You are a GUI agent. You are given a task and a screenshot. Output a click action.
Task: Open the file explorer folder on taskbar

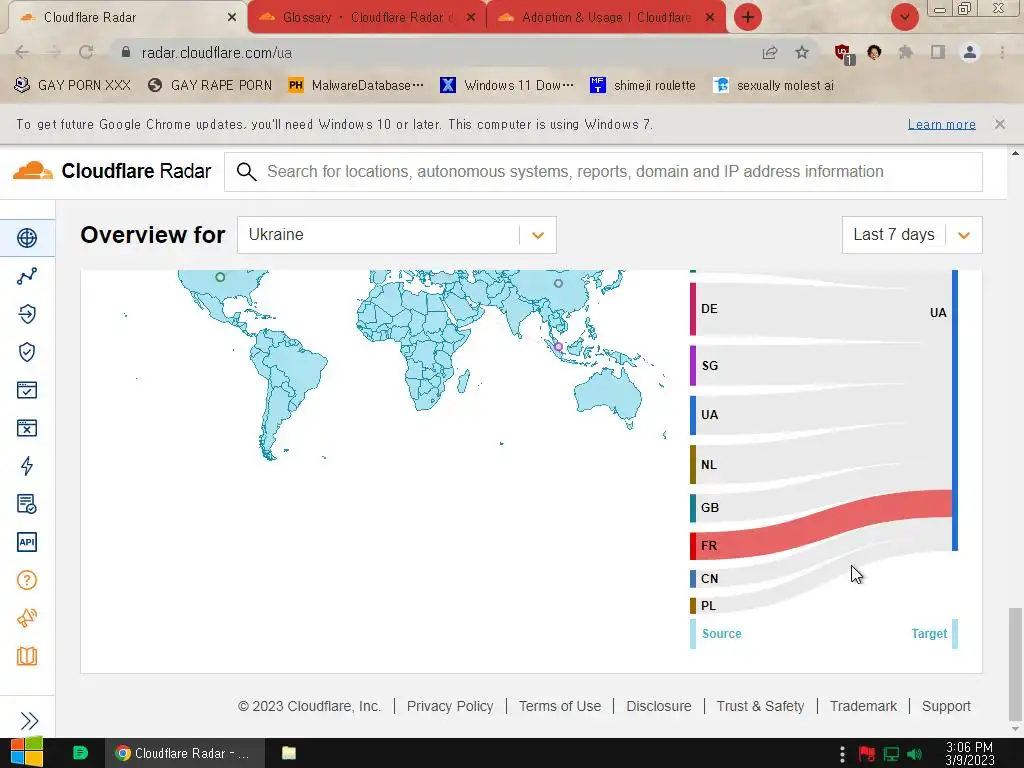point(289,753)
